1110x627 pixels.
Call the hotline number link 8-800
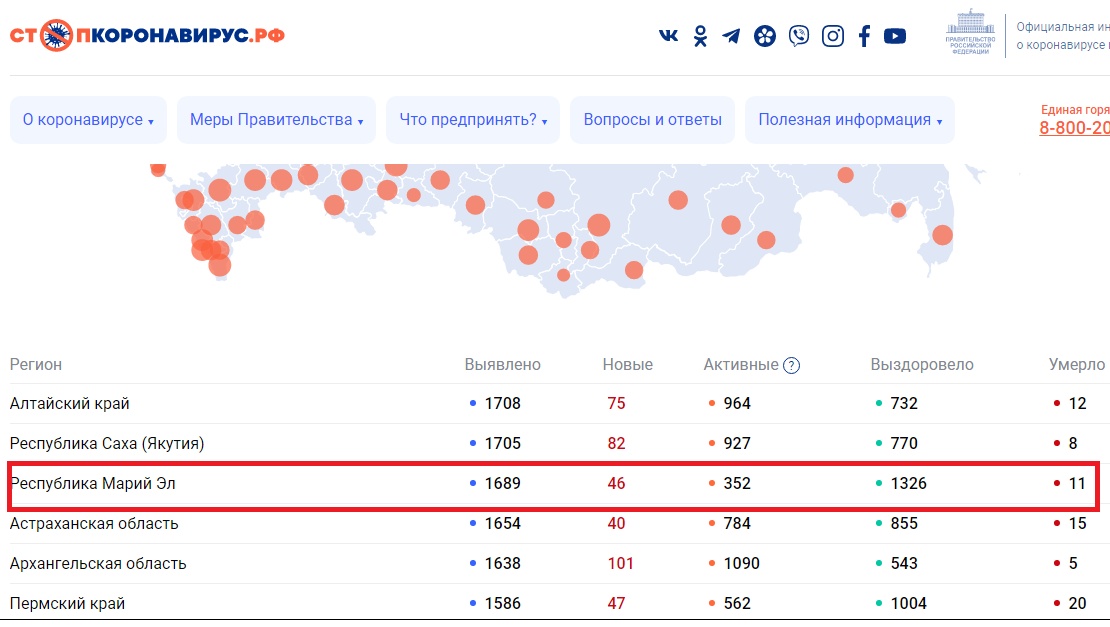click(x=1074, y=128)
